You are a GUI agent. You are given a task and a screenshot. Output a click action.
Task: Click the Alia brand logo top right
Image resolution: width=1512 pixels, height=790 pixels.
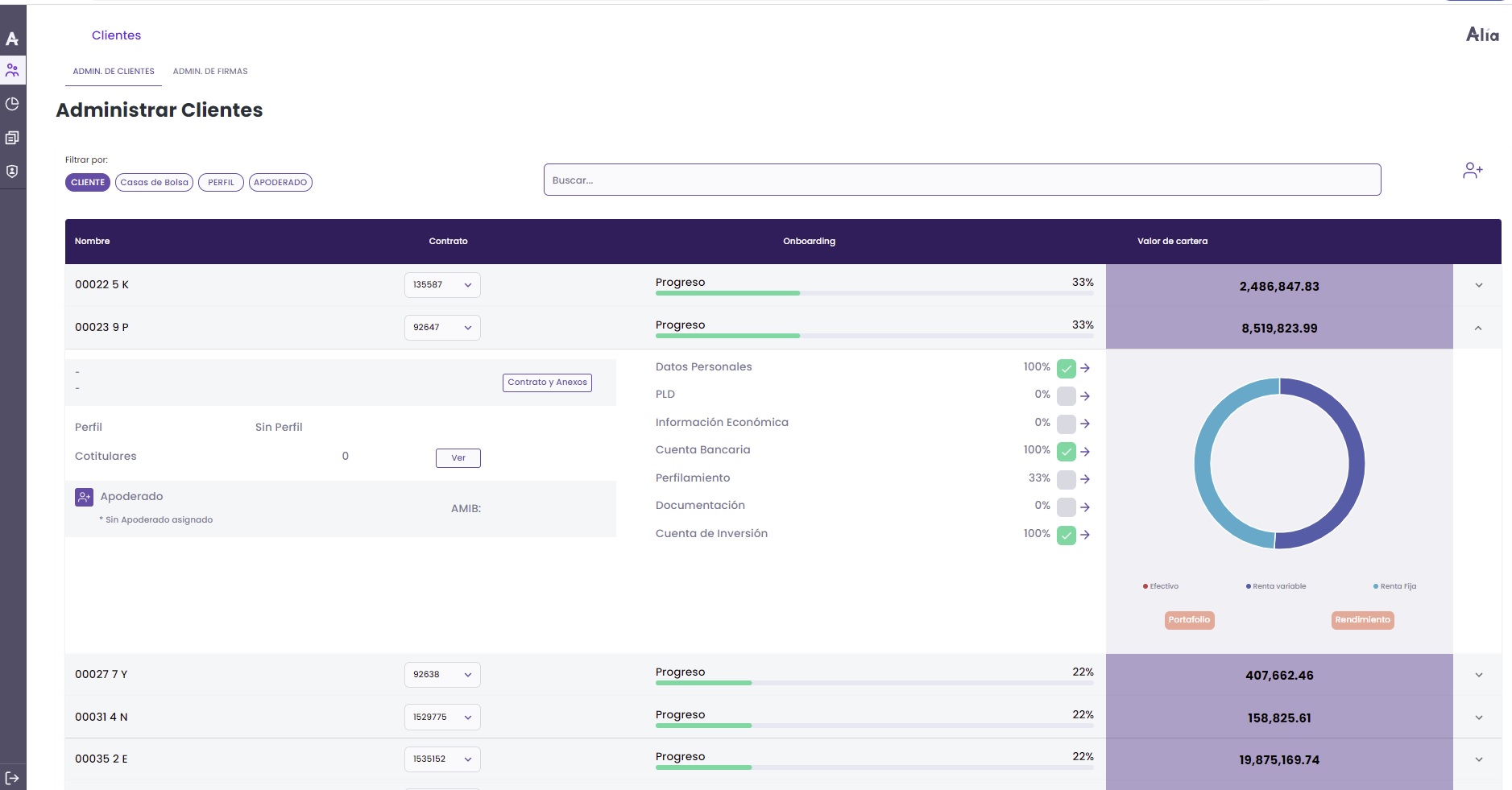[1482, 35]
